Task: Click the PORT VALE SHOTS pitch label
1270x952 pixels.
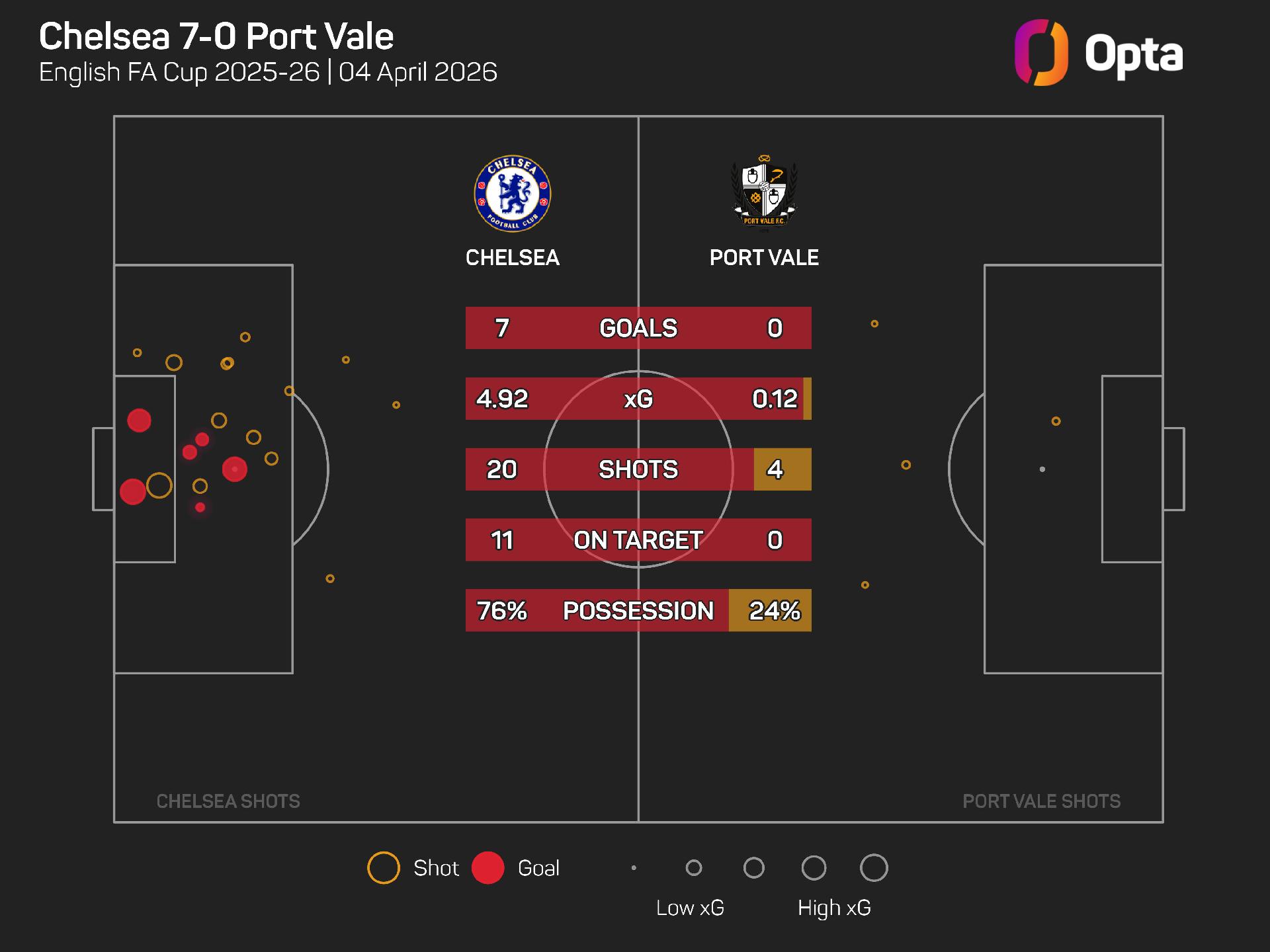Action: [1042, 801]
